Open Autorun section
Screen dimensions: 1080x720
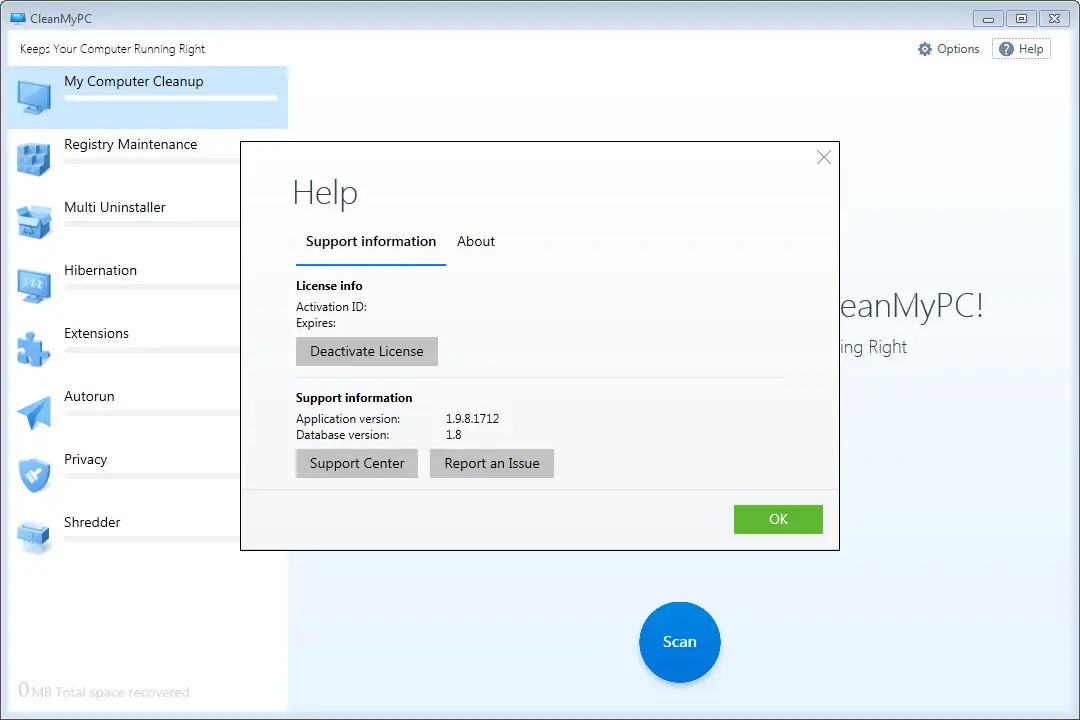(x=125, y=412)
